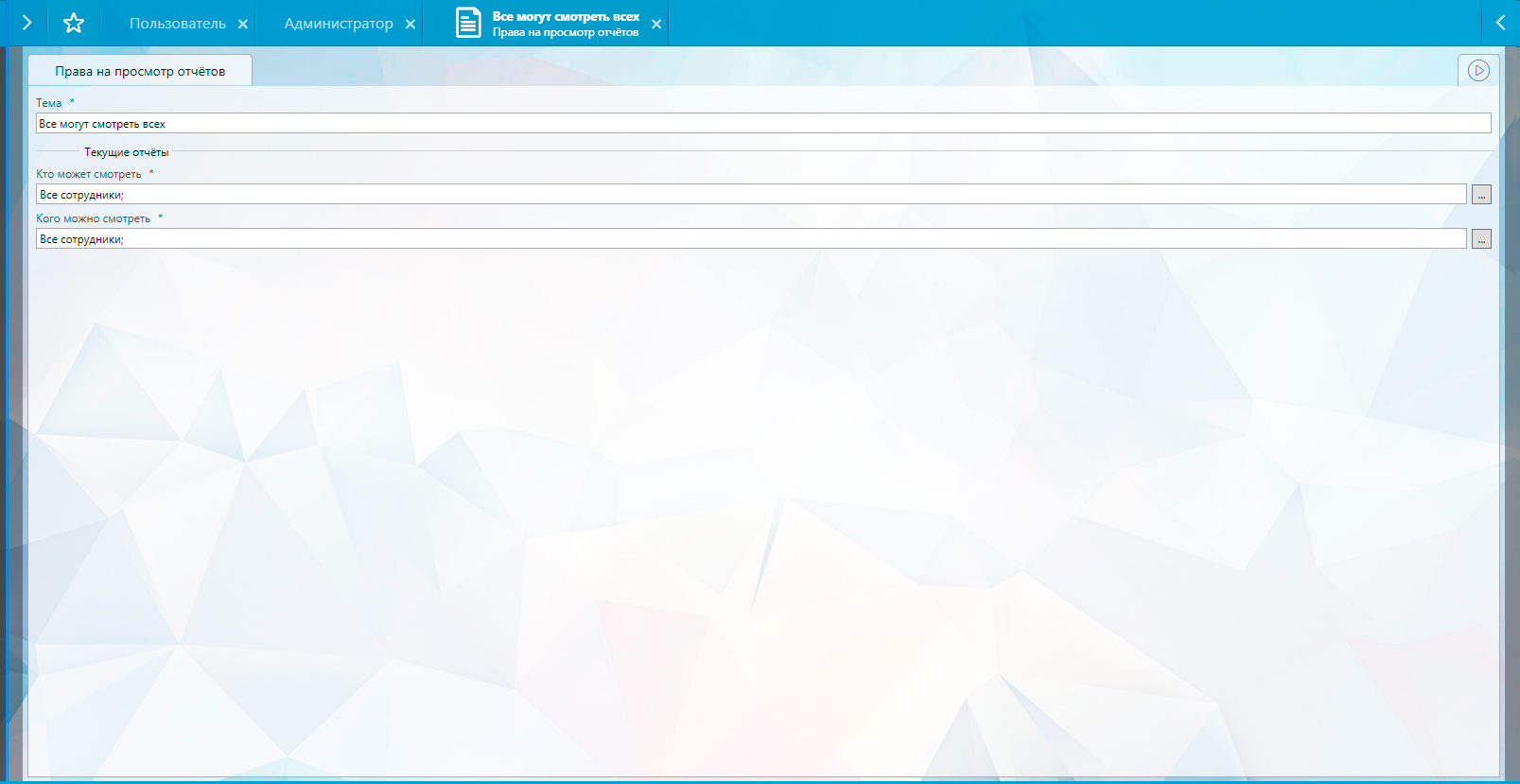The height and width of the screenshot is (784, 1520).
Task: Expand the left navigation panel chevron
Action: click(26, 23)
